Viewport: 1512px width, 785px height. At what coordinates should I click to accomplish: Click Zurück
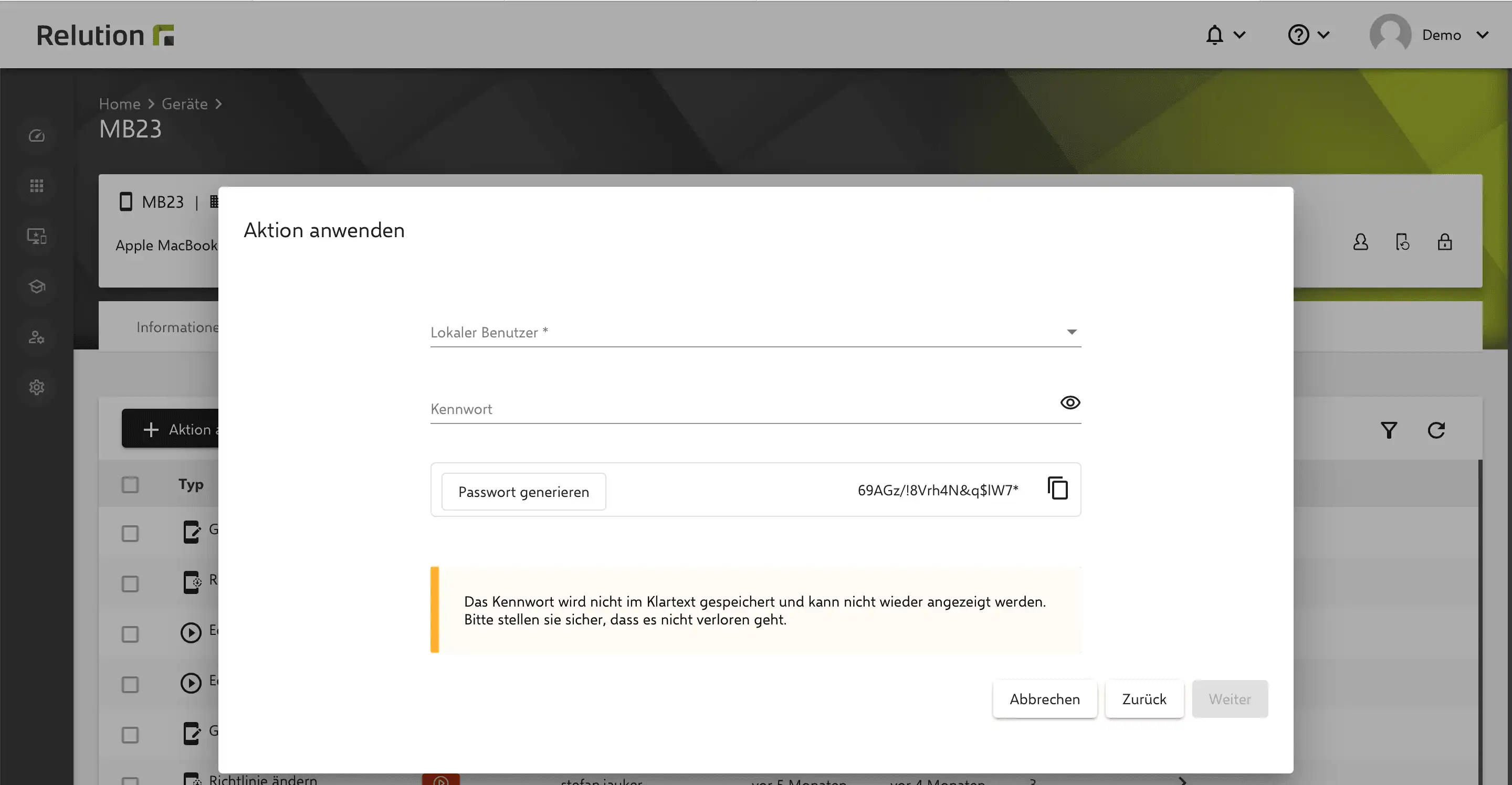pyautogui.click(x=1144, y=699)
